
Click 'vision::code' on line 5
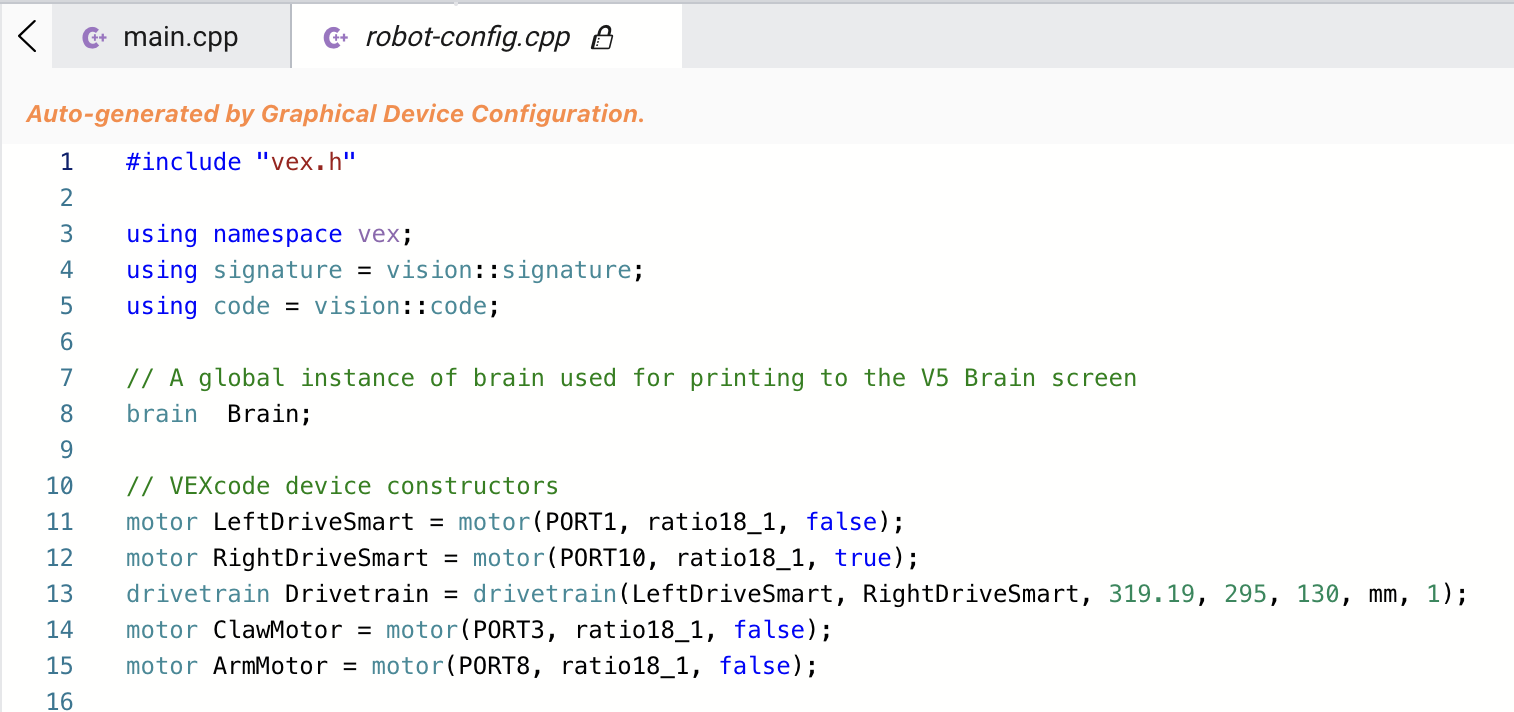(x=400, y=306)
